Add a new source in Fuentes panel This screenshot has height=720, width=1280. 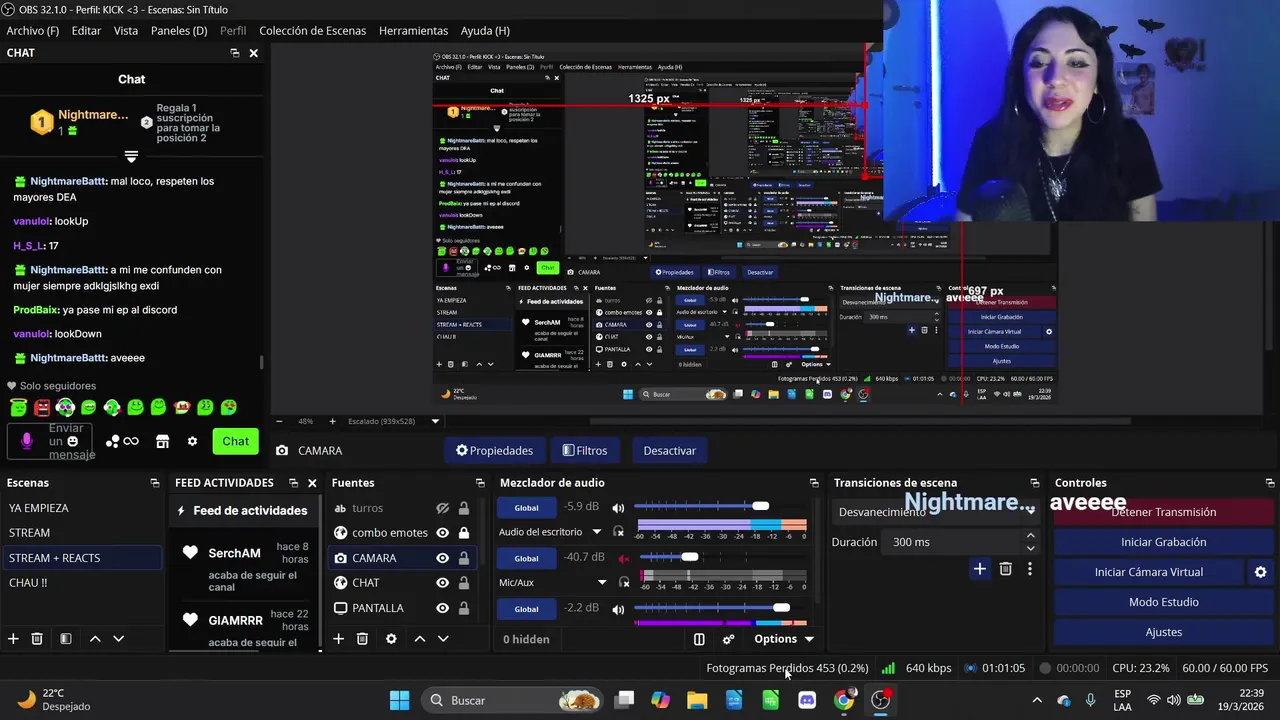[x=338, y=639]
